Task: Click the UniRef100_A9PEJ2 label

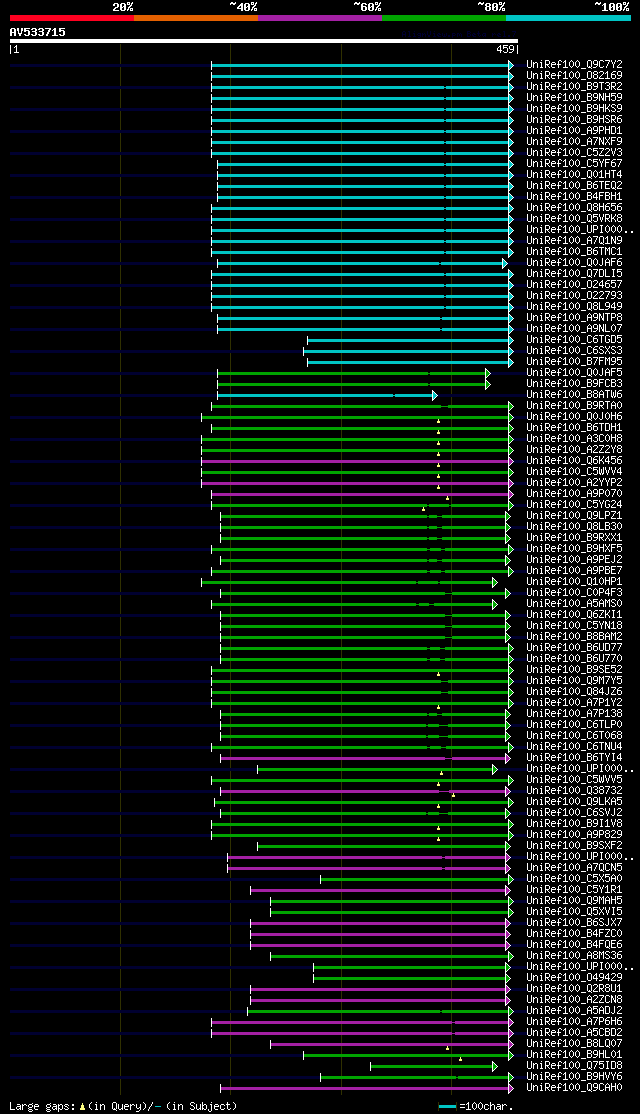Action: click(x=575, y=560)
